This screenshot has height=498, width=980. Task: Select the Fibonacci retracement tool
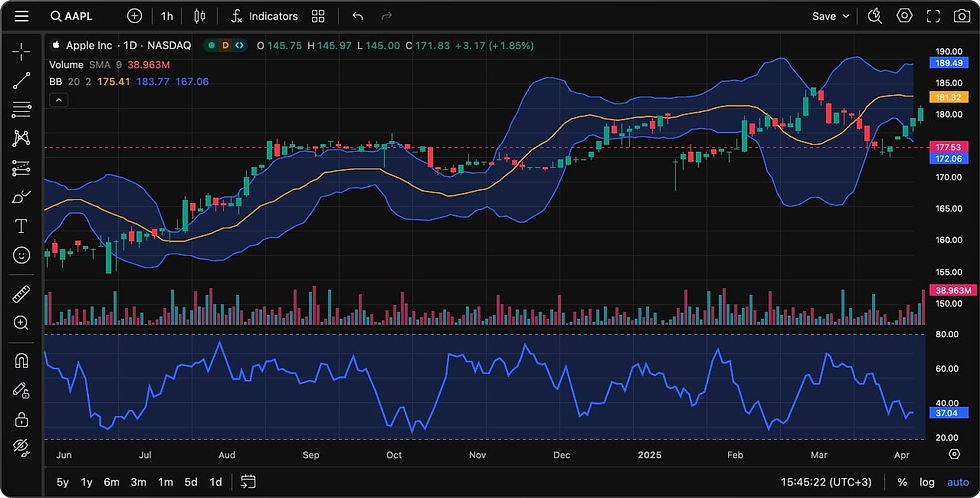tap(21, 109)
